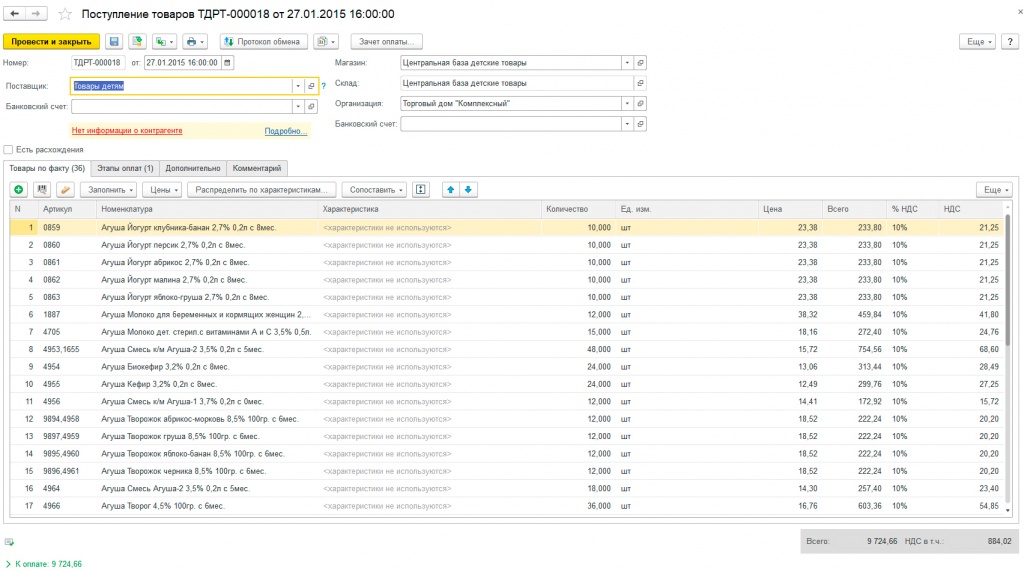1024x571 pixels.
Task: Click Провести и закрыть button
Action: point(52,42)
